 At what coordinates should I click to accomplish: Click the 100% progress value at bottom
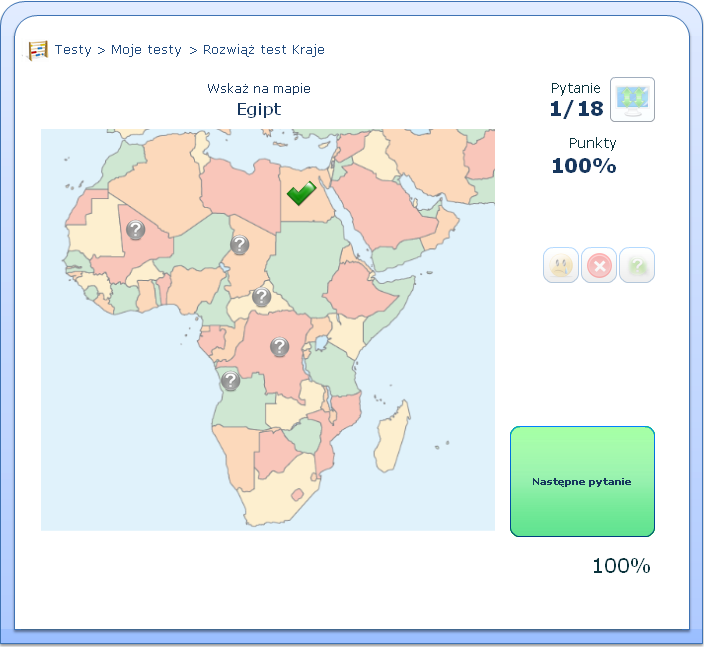click(621, 565)
